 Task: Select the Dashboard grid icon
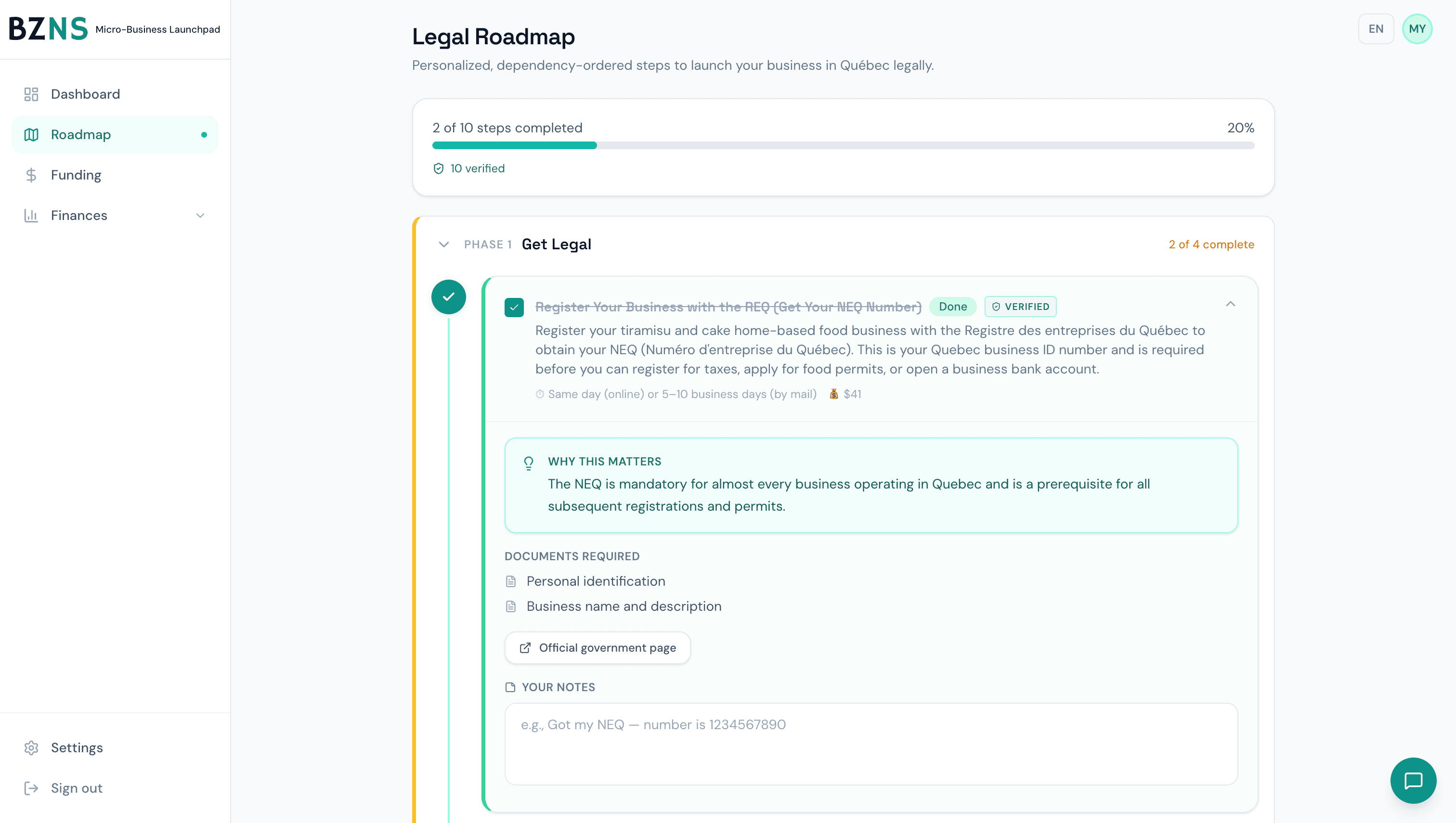pyautogui.click(x=31, y=94)
